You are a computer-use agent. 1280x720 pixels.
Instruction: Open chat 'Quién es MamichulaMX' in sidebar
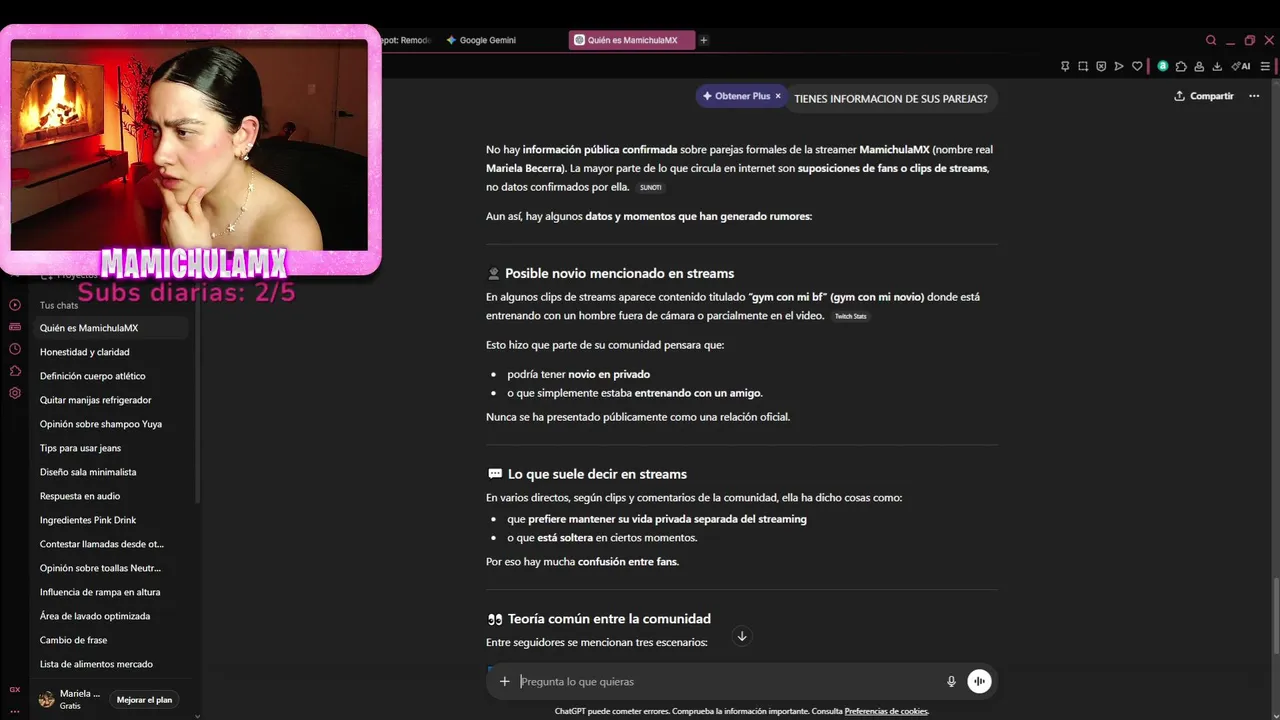pyautogui.click(x=110, y=328)
